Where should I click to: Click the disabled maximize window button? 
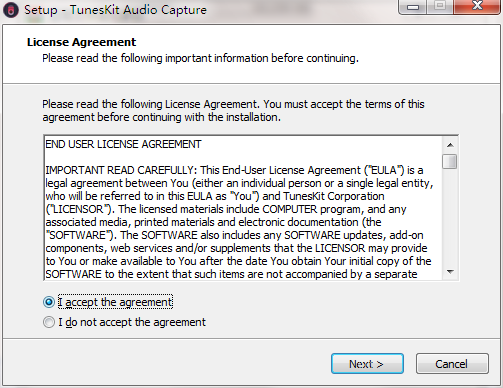tap(440, 7)
